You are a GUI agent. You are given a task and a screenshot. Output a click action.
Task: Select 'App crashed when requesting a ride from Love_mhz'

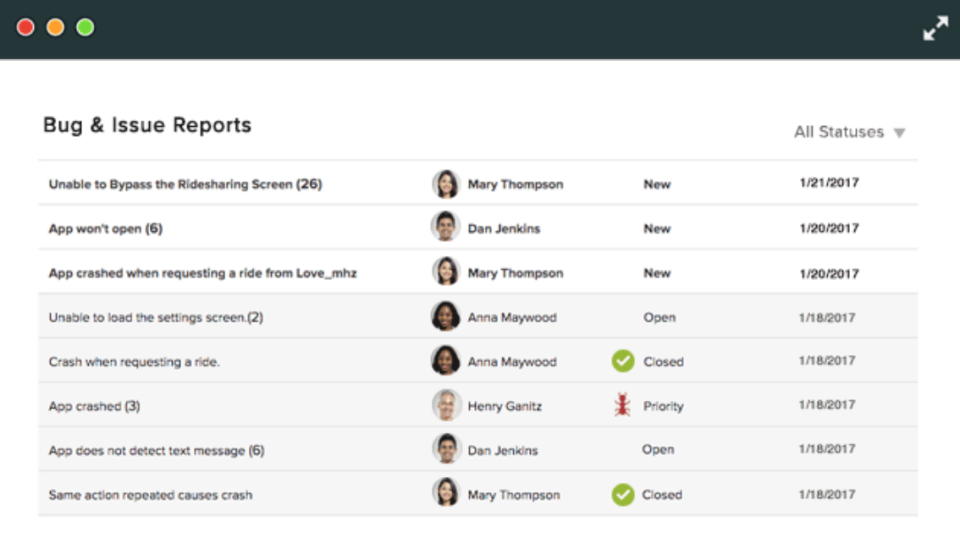[202, 273]
